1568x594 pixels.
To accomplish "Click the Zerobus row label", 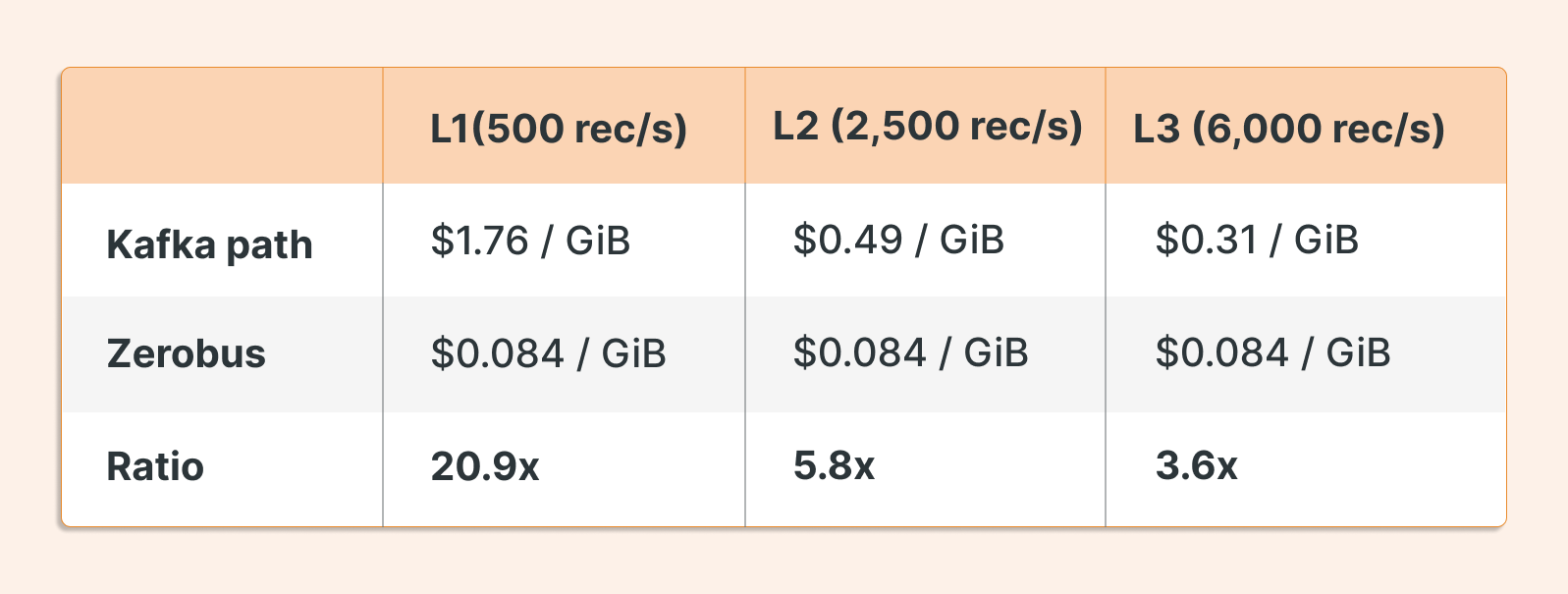I will [186, 353].
